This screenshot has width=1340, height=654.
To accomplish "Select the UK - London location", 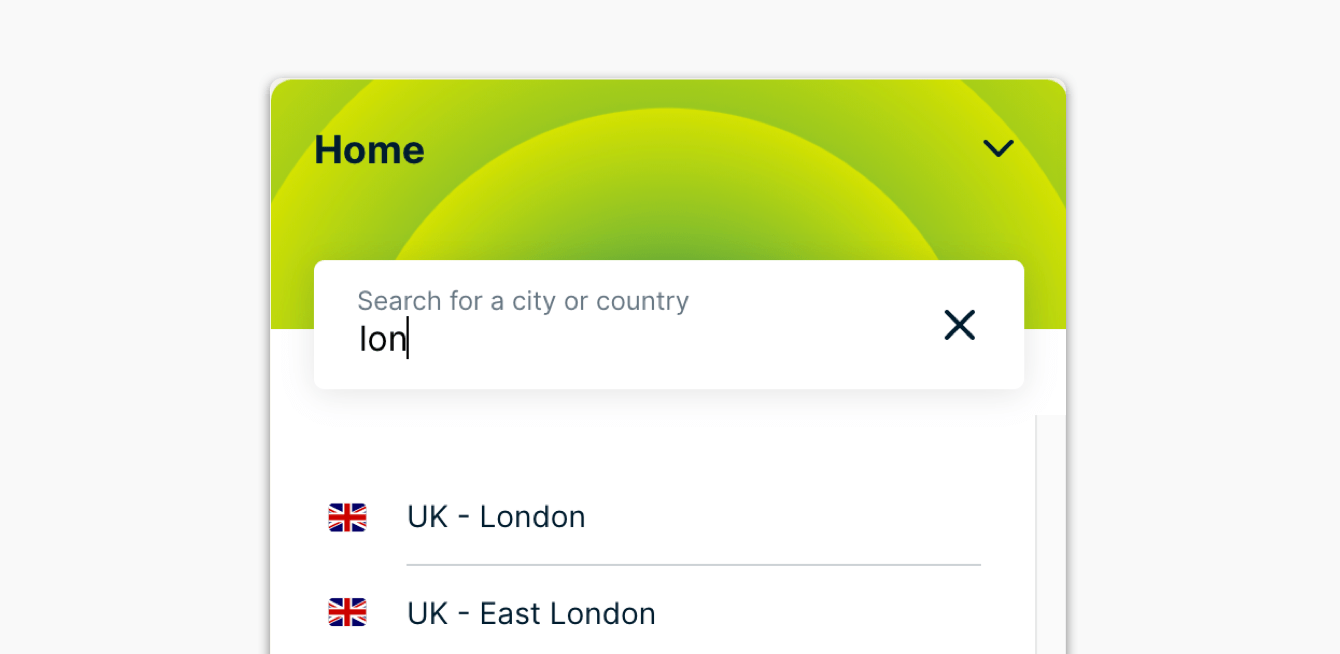I will pos(496,517).
